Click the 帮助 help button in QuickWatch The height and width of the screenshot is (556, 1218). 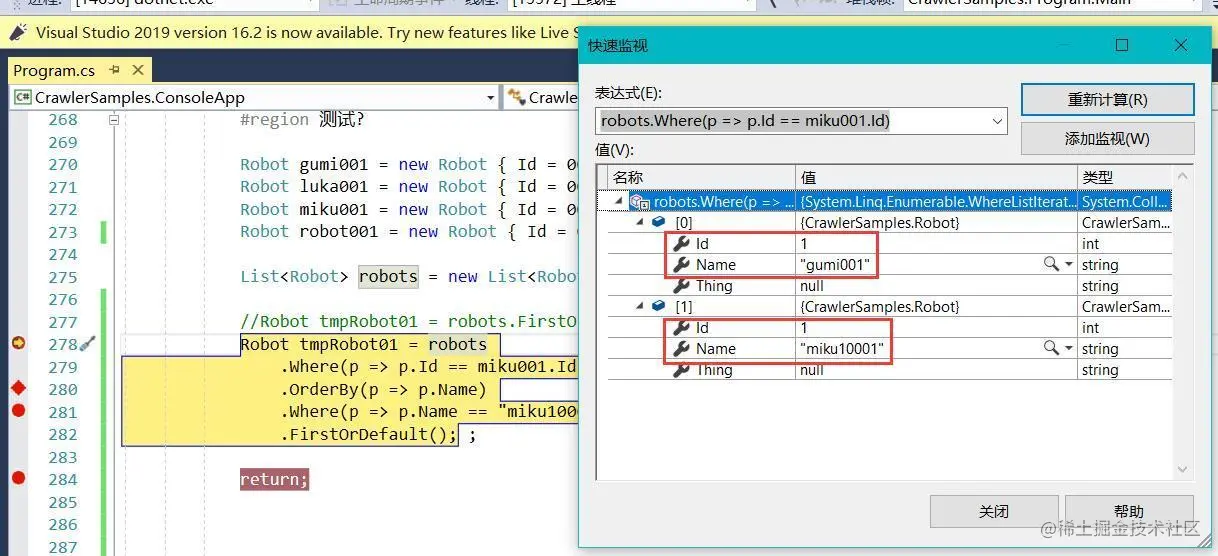pyautogui.click(x=1129, y=511)
